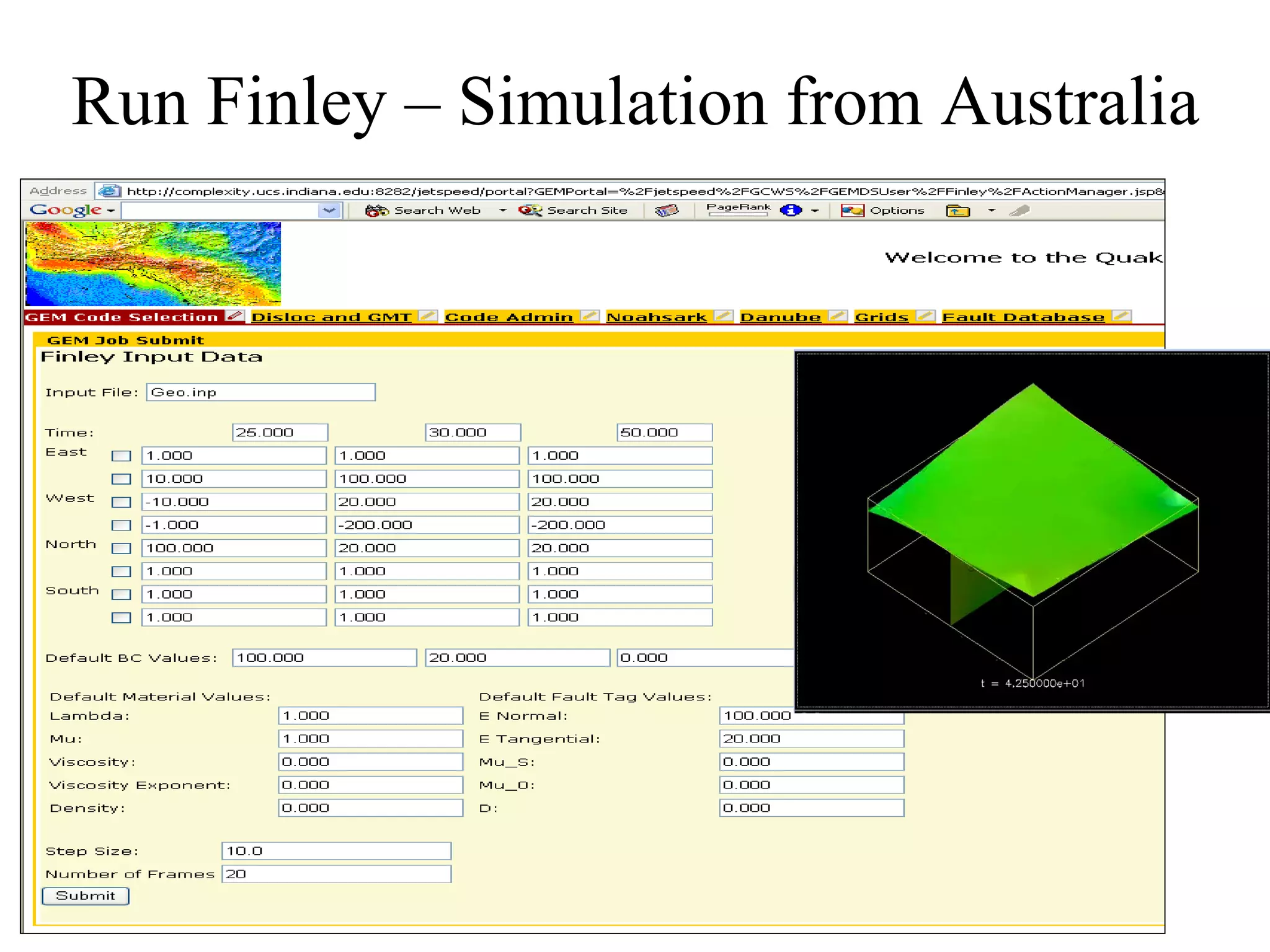Viewport: 1270px width, 952px height.
Task: Select the GEM Code Selection tab
Action: coord(122,317)
